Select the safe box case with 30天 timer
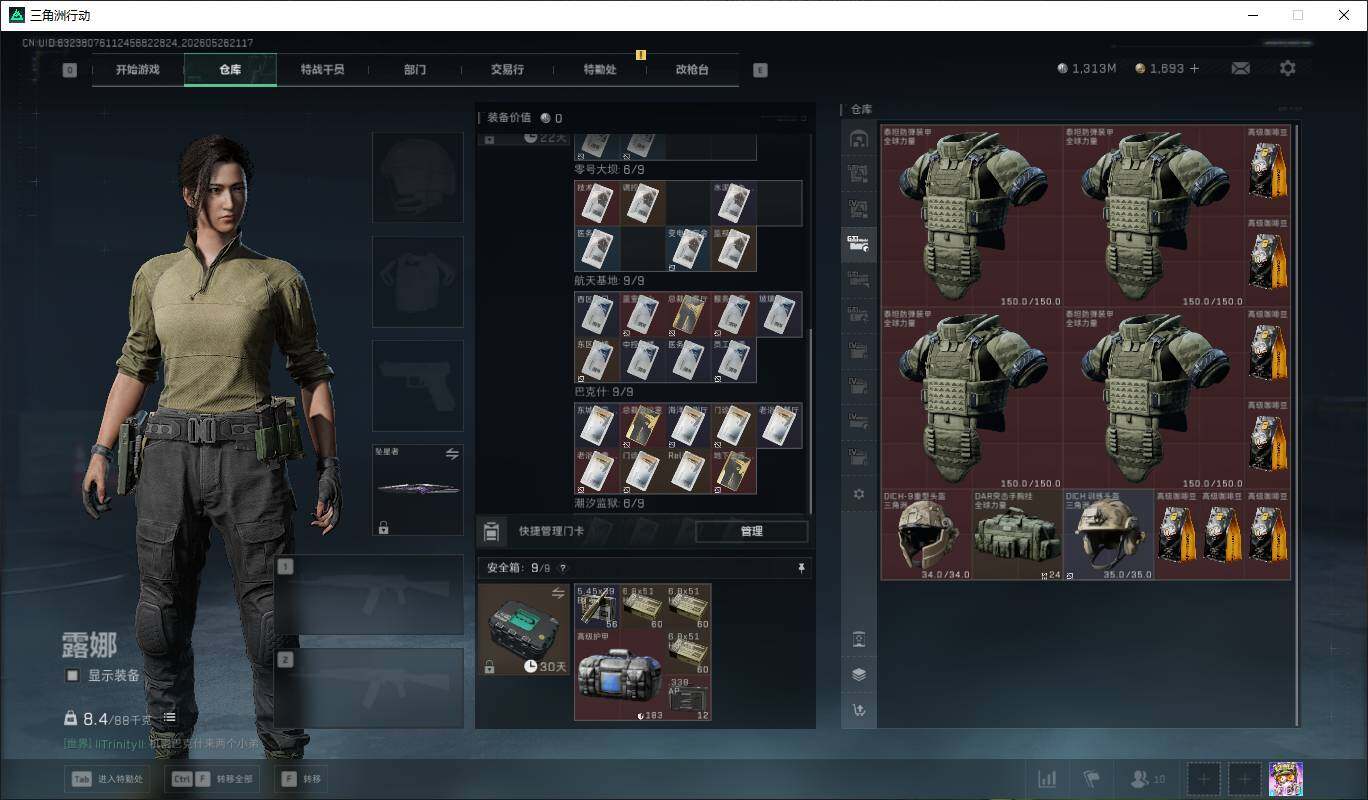The height and width of the screenshot is (800, 1368). point(524,629)
